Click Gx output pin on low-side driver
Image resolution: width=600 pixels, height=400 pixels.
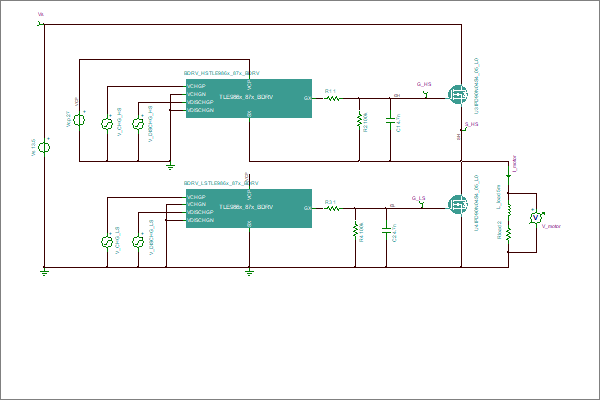307,208
